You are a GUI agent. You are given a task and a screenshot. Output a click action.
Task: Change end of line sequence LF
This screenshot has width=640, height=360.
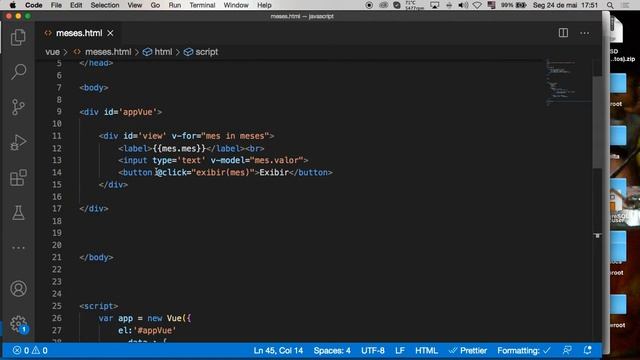pos(400,351)
